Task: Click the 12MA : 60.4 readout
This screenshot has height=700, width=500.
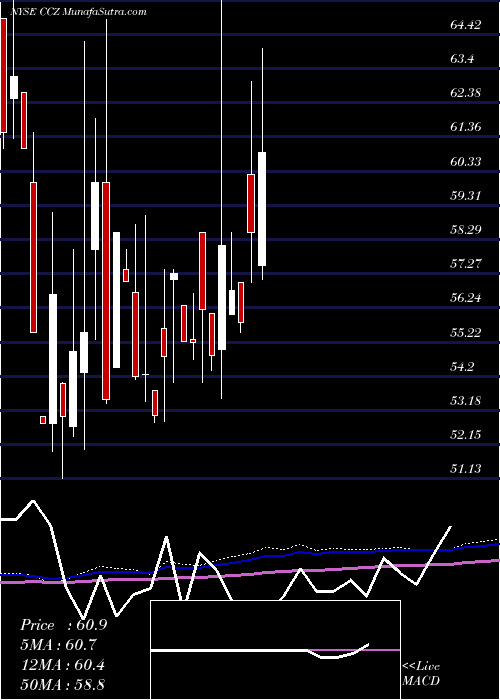Action: [x=62, y=665]
